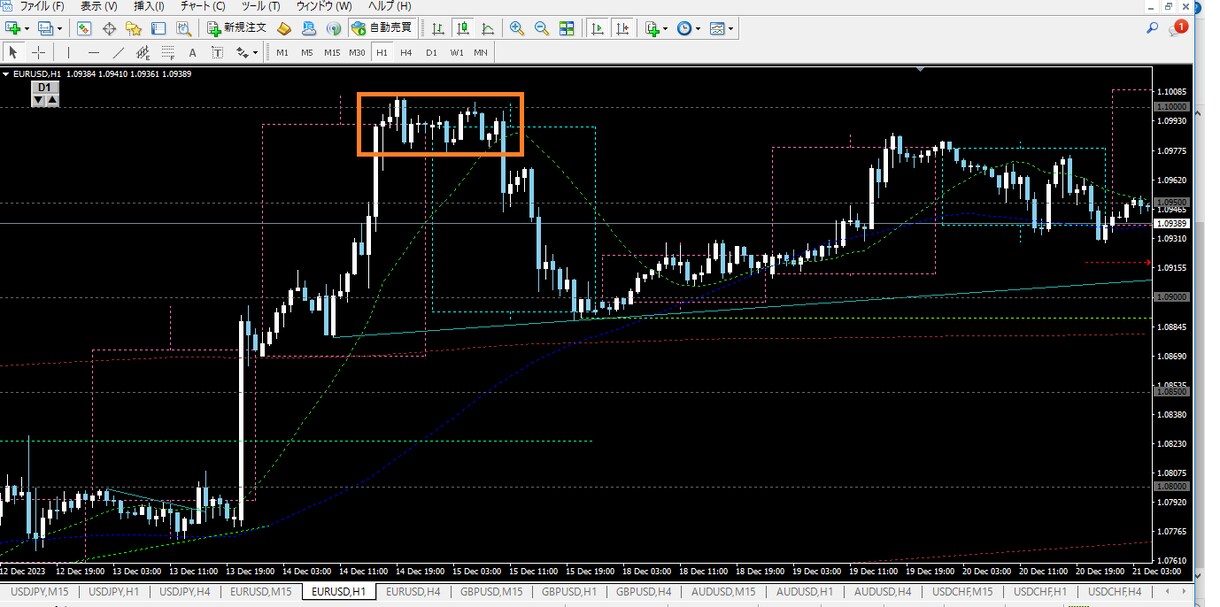This screenshot has width=1220, height=607.
Task: Open the Market Watch window icon
Action: pos(85,28)
